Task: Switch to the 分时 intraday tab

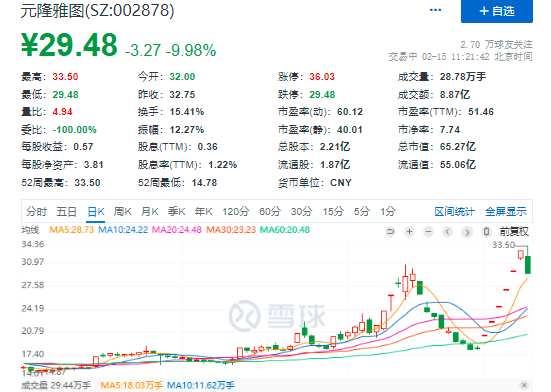Action: (37, 211)
